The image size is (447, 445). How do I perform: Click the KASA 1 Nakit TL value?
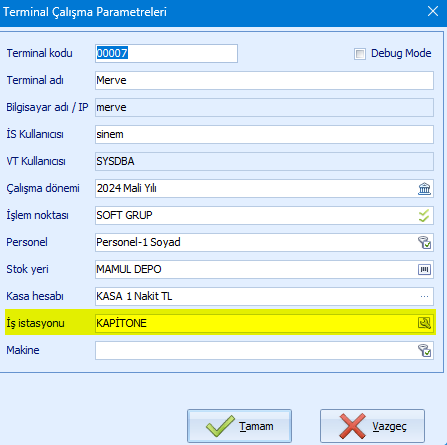(x=134, y=296)
